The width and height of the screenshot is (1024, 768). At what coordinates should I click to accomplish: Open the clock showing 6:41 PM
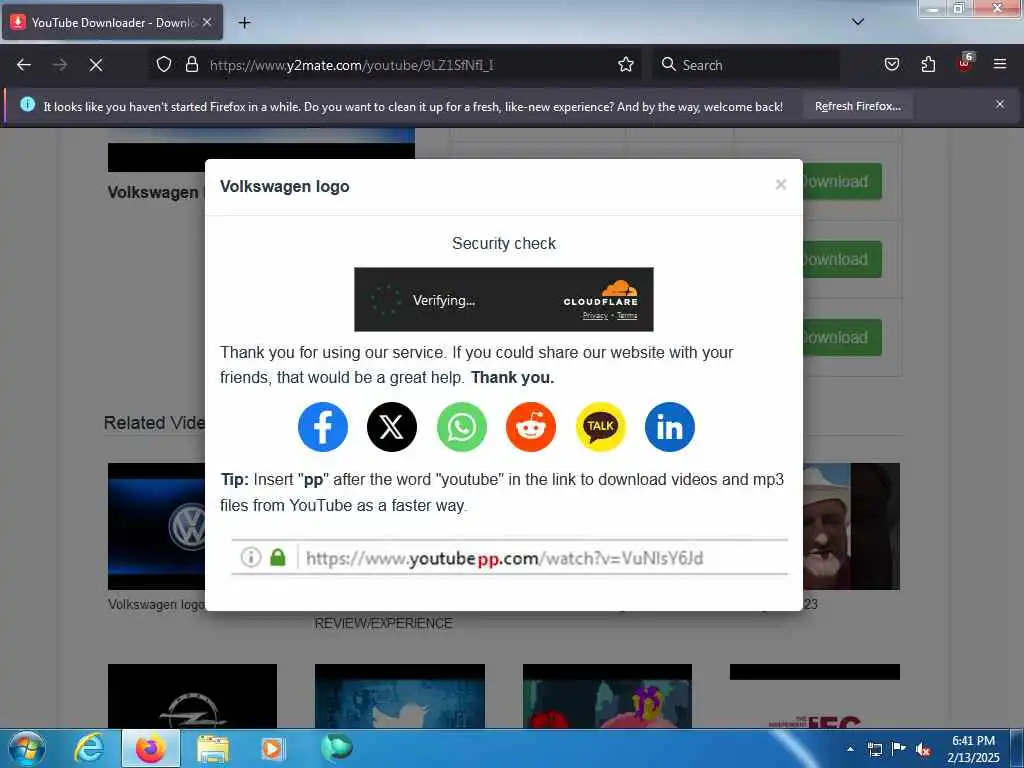coord(973,749)
